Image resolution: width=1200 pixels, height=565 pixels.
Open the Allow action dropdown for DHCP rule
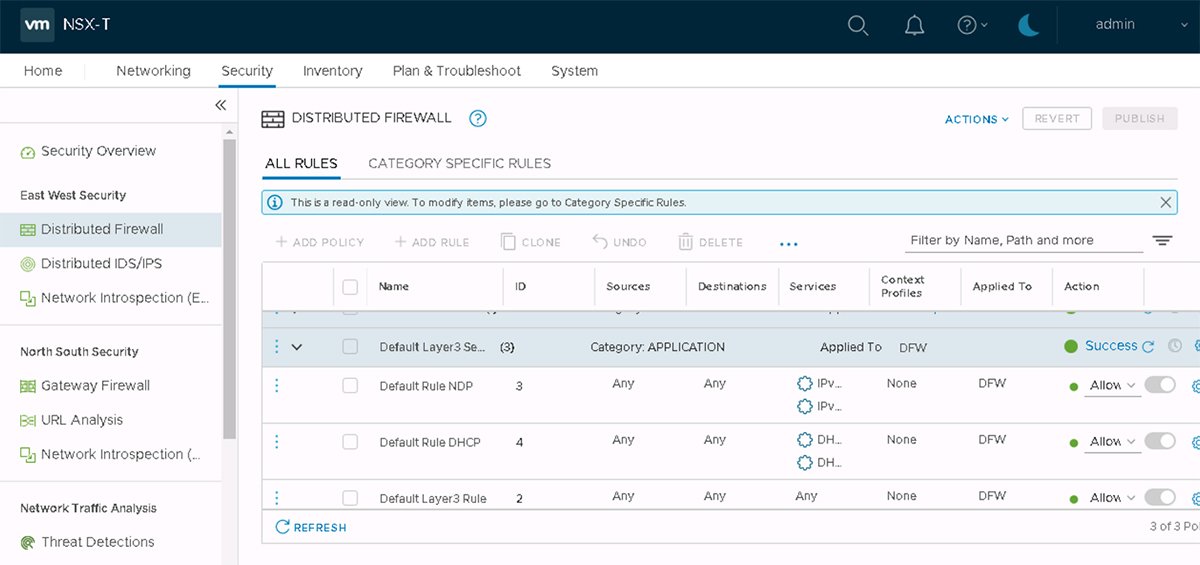pyautogui.click(x=1112, y=442)
